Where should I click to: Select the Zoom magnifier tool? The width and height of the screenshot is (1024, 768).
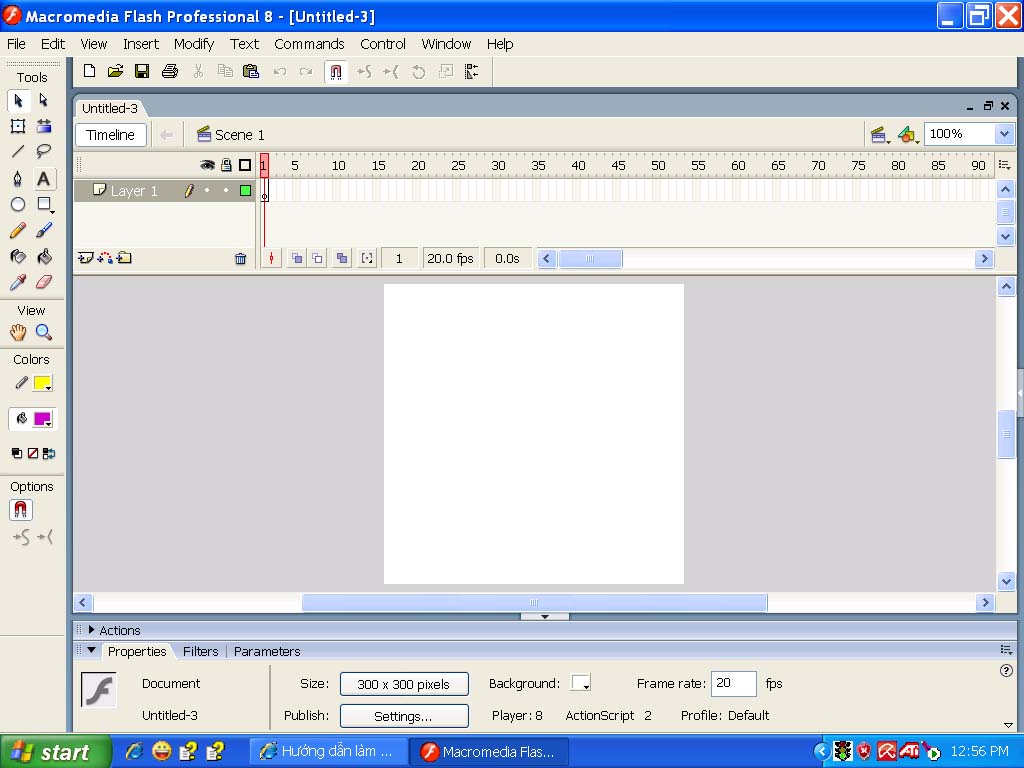pos(44,332)
